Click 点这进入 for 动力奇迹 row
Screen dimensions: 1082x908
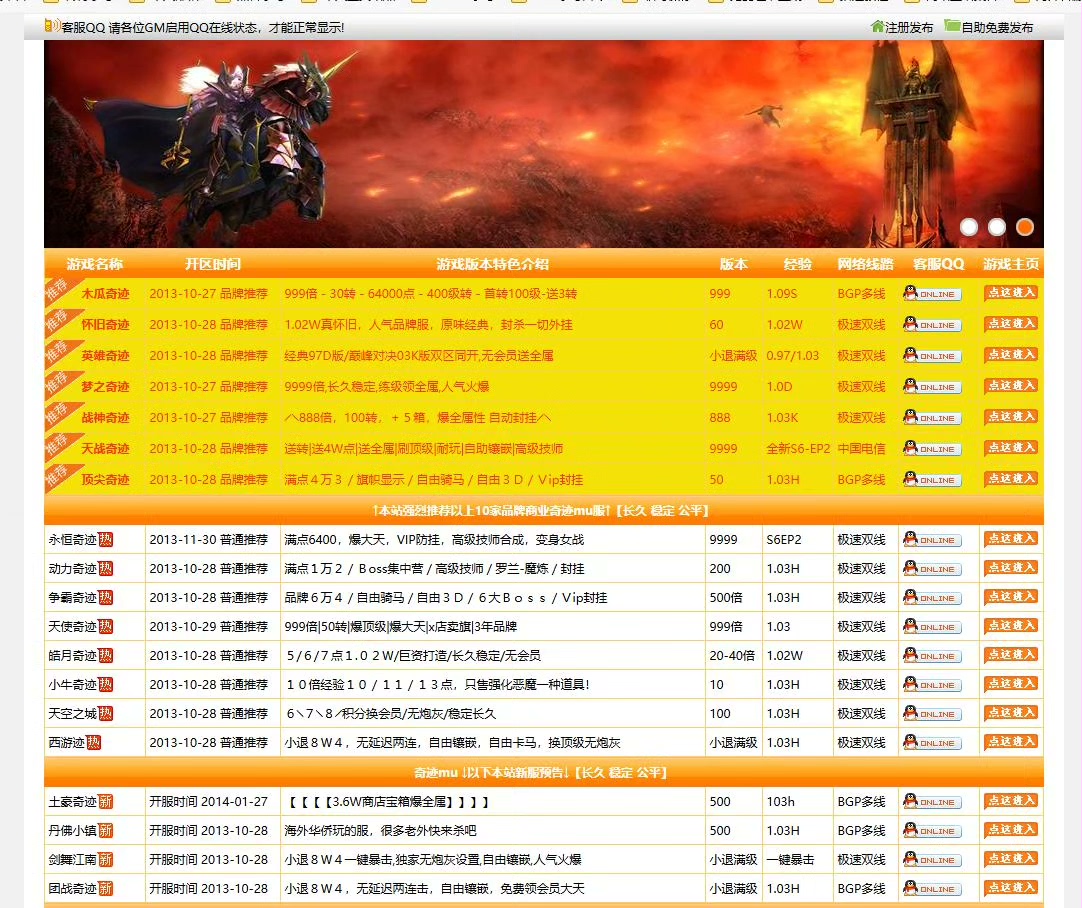point(1011,569)
